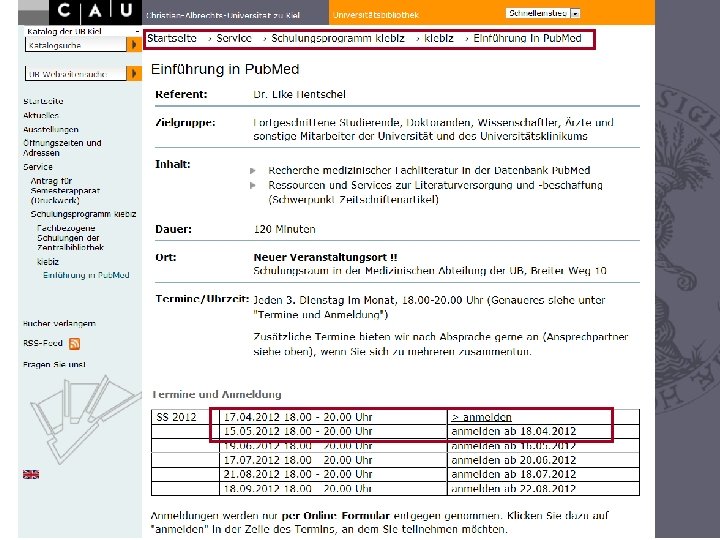Select the 21.08.2012 date cell

[x=333, y=474]
